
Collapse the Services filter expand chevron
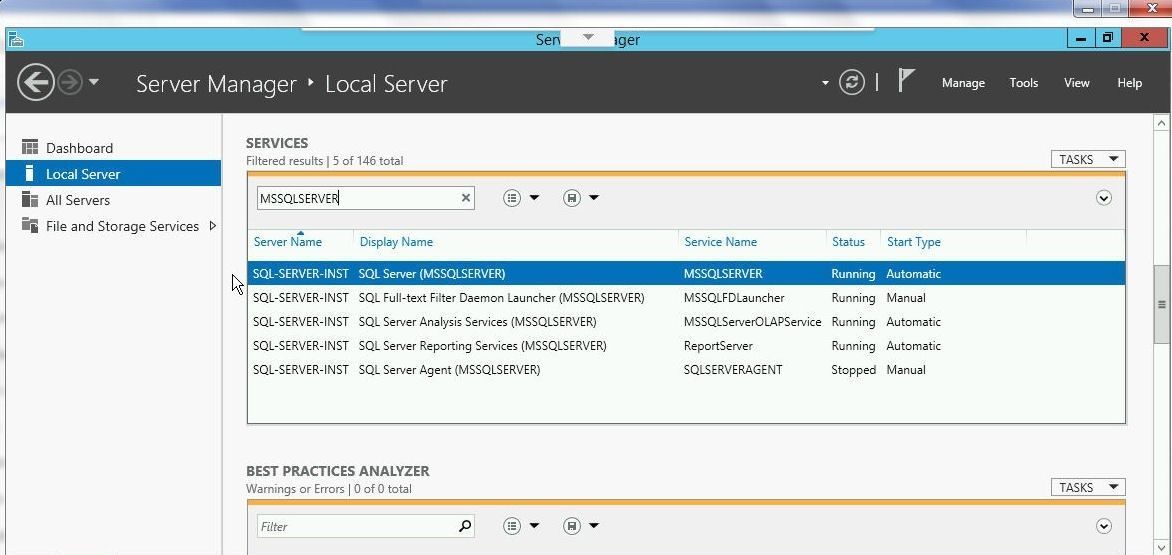1103,198
